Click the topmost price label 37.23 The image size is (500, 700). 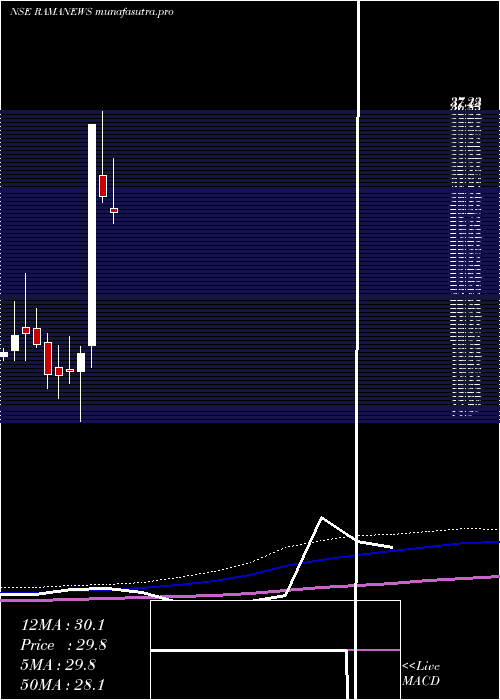[x=465, y=103]
